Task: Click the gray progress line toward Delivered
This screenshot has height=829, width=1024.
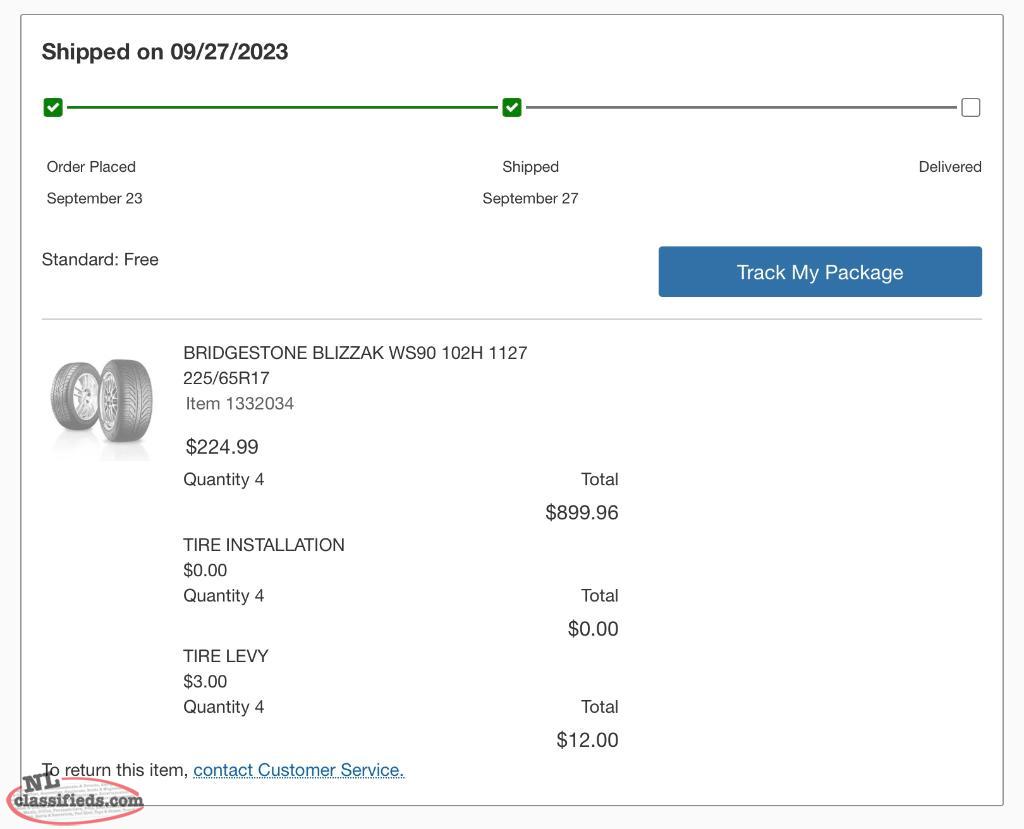Action: coord(740,107)
